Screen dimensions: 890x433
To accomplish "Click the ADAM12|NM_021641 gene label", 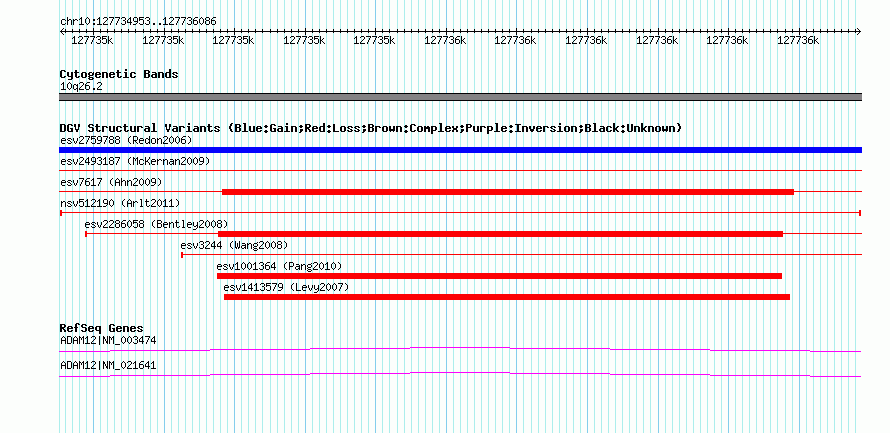I will point(108,366).
